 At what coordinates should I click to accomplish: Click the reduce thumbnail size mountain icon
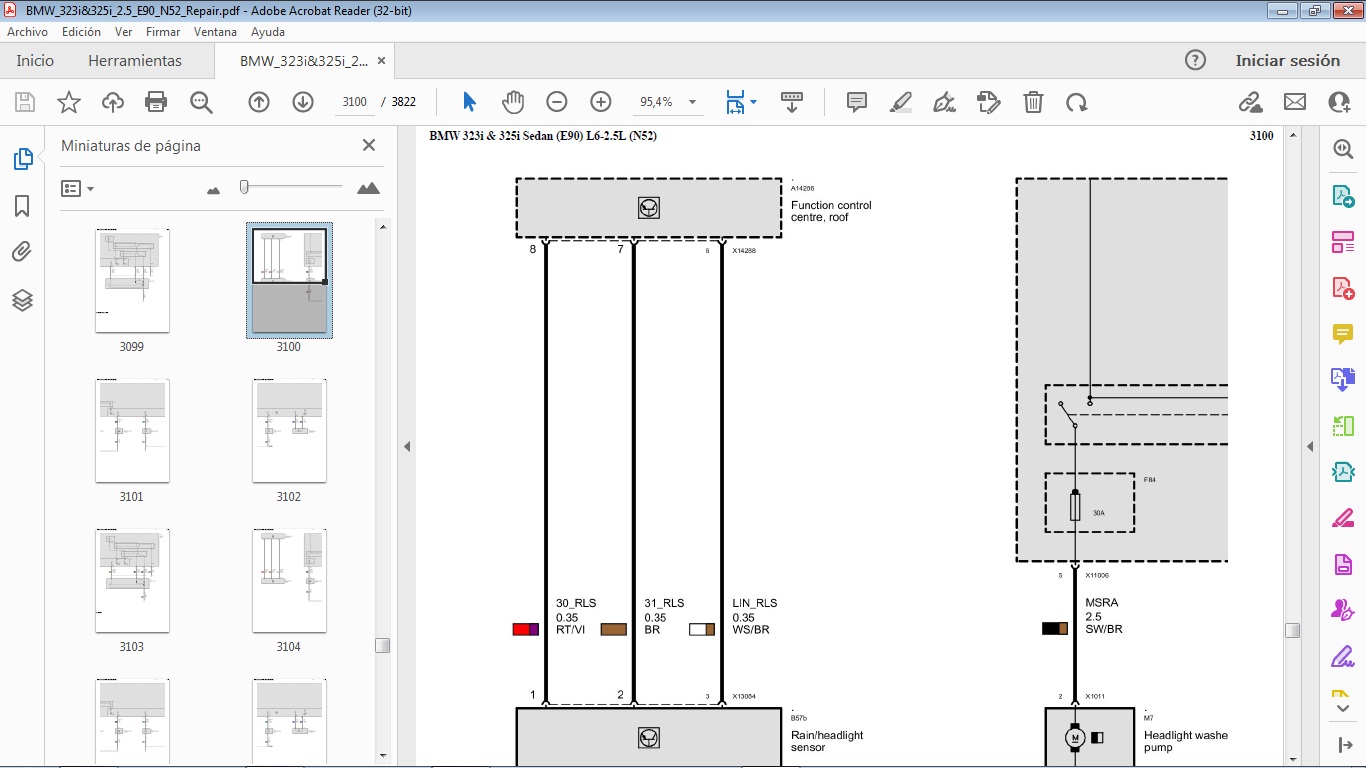(x=213, y=189)
